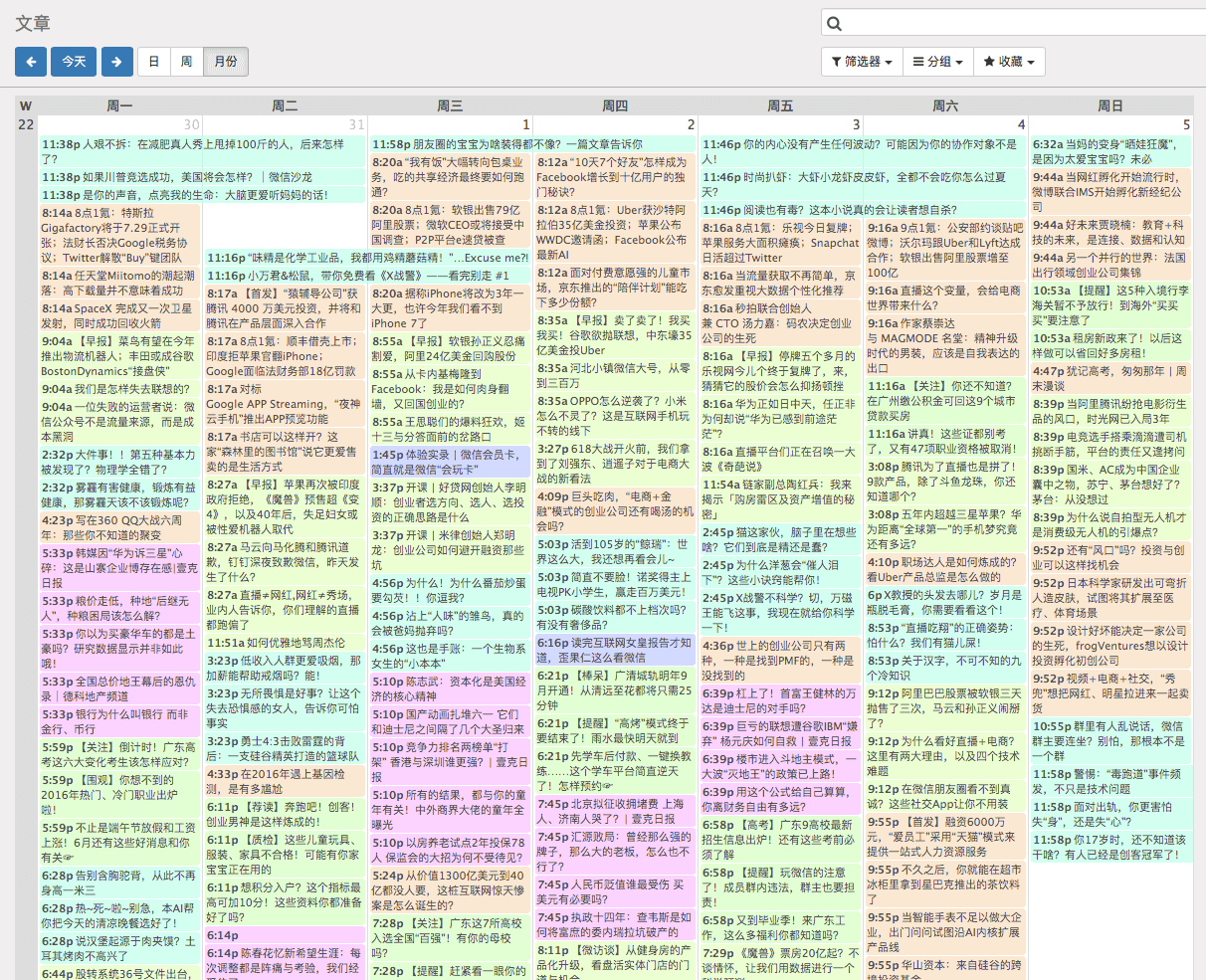
Task: Open event 11:38p 人艰不拆
Action: click(203, 151)
